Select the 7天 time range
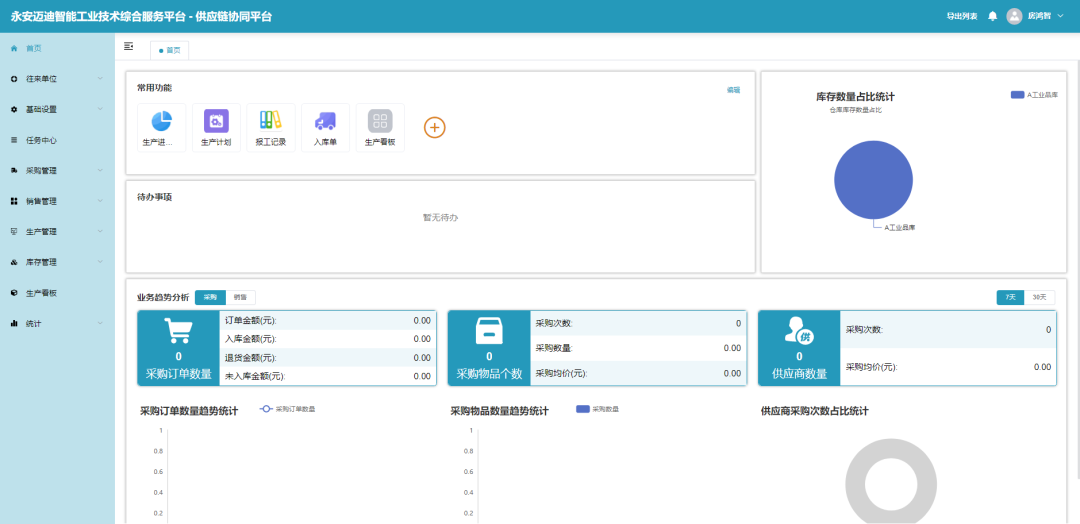 (1010, 297)
